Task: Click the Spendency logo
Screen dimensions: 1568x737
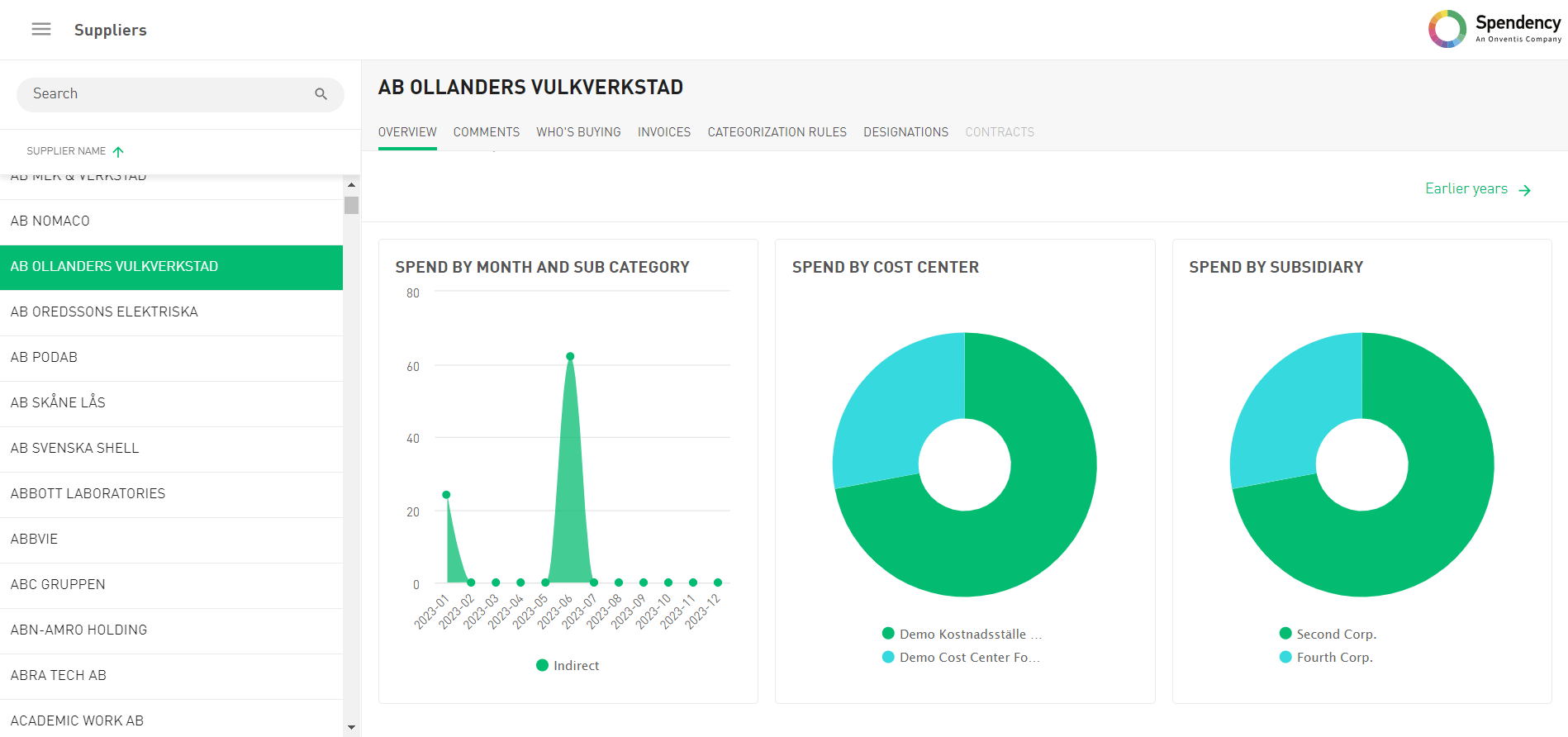Action: click(x=1494, y=29)
